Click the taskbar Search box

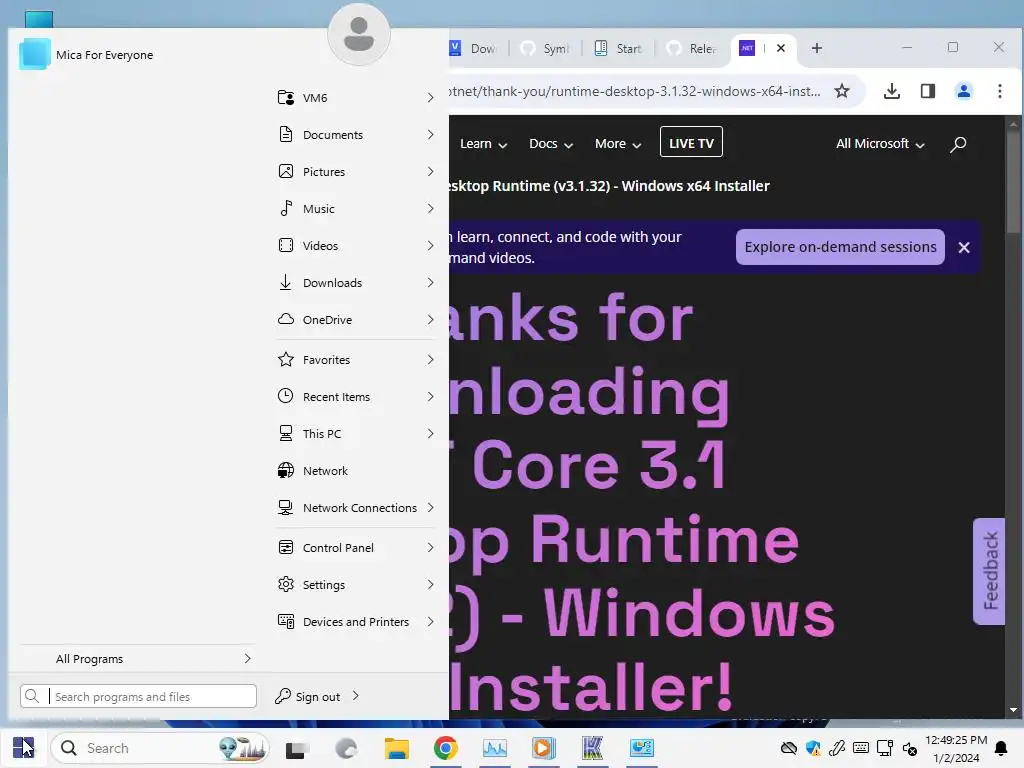(x=160, y=748)
